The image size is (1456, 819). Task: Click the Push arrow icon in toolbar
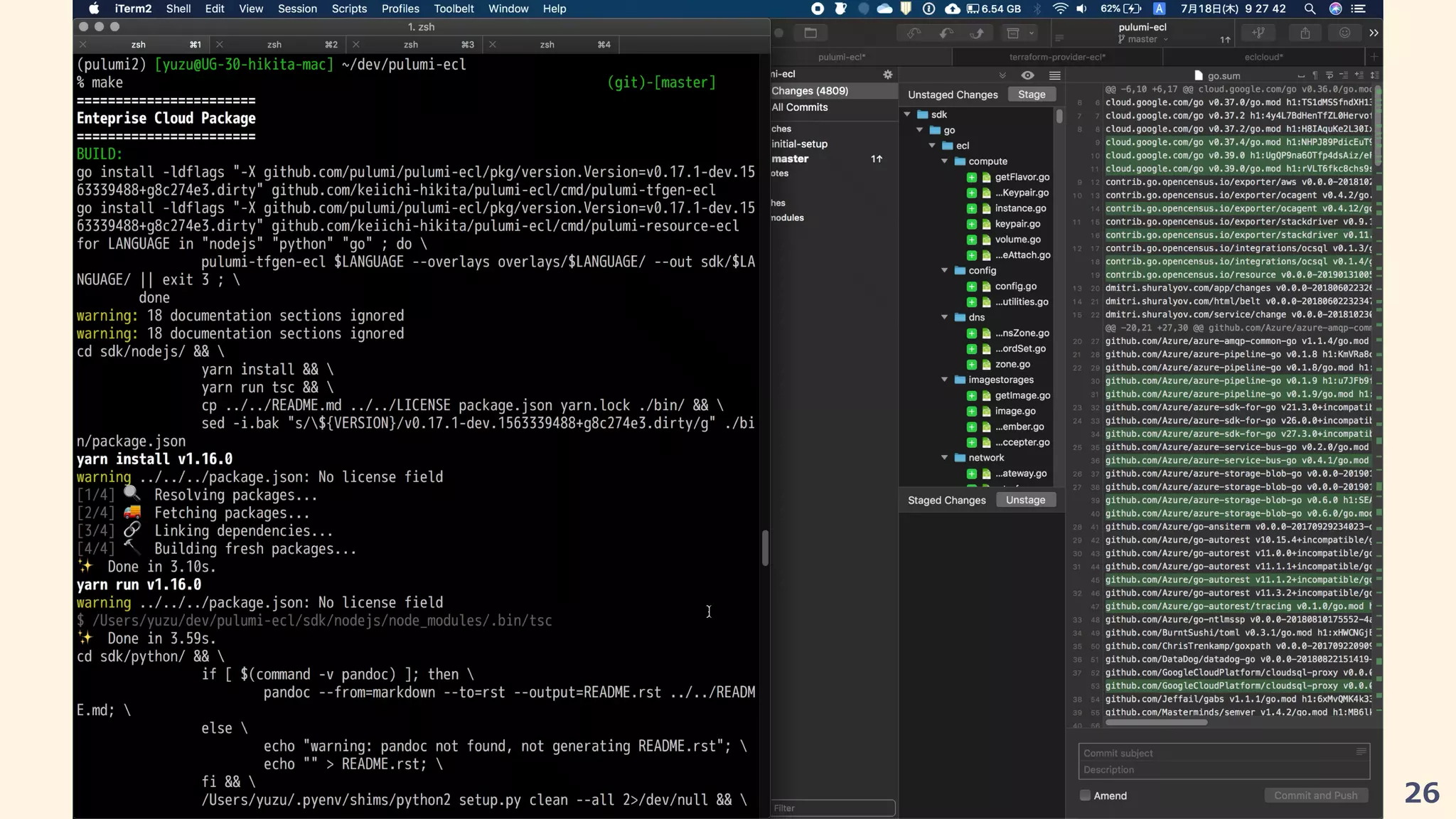pyautogui.click(x=978, y=33)
